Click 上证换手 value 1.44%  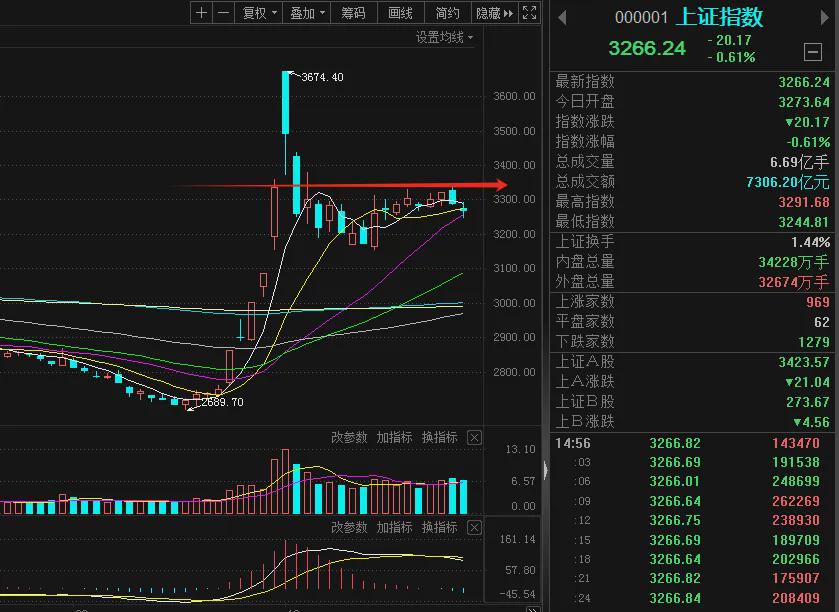coord(810,242)
